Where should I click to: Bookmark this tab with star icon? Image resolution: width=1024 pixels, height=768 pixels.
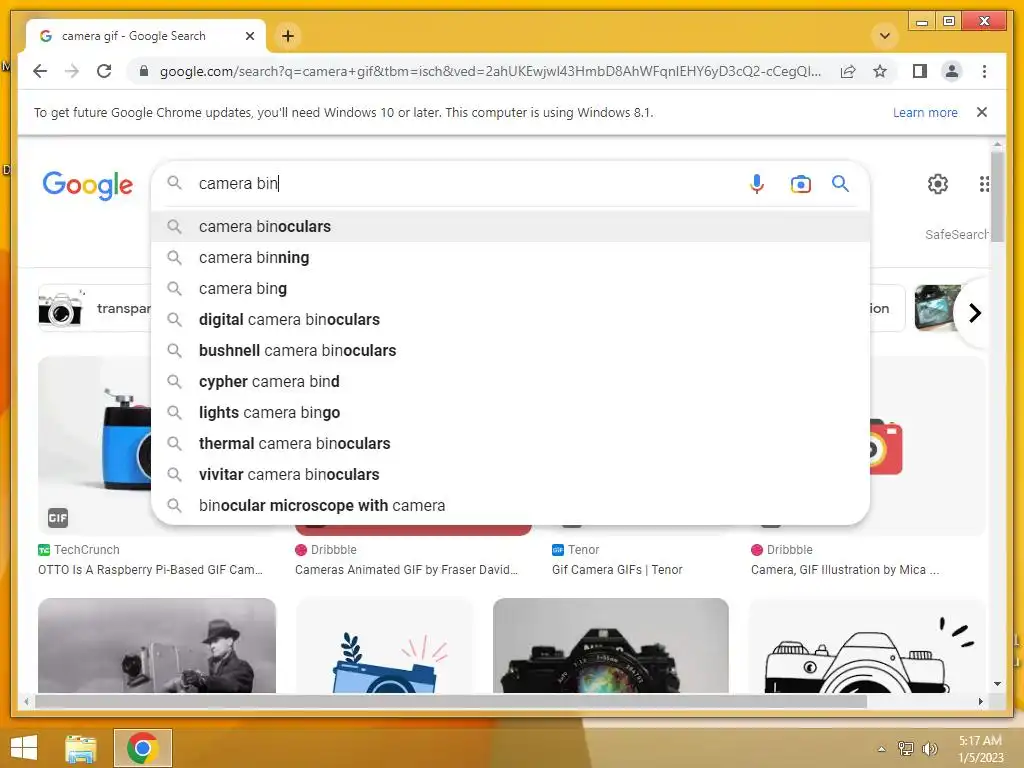coord(880,71)
